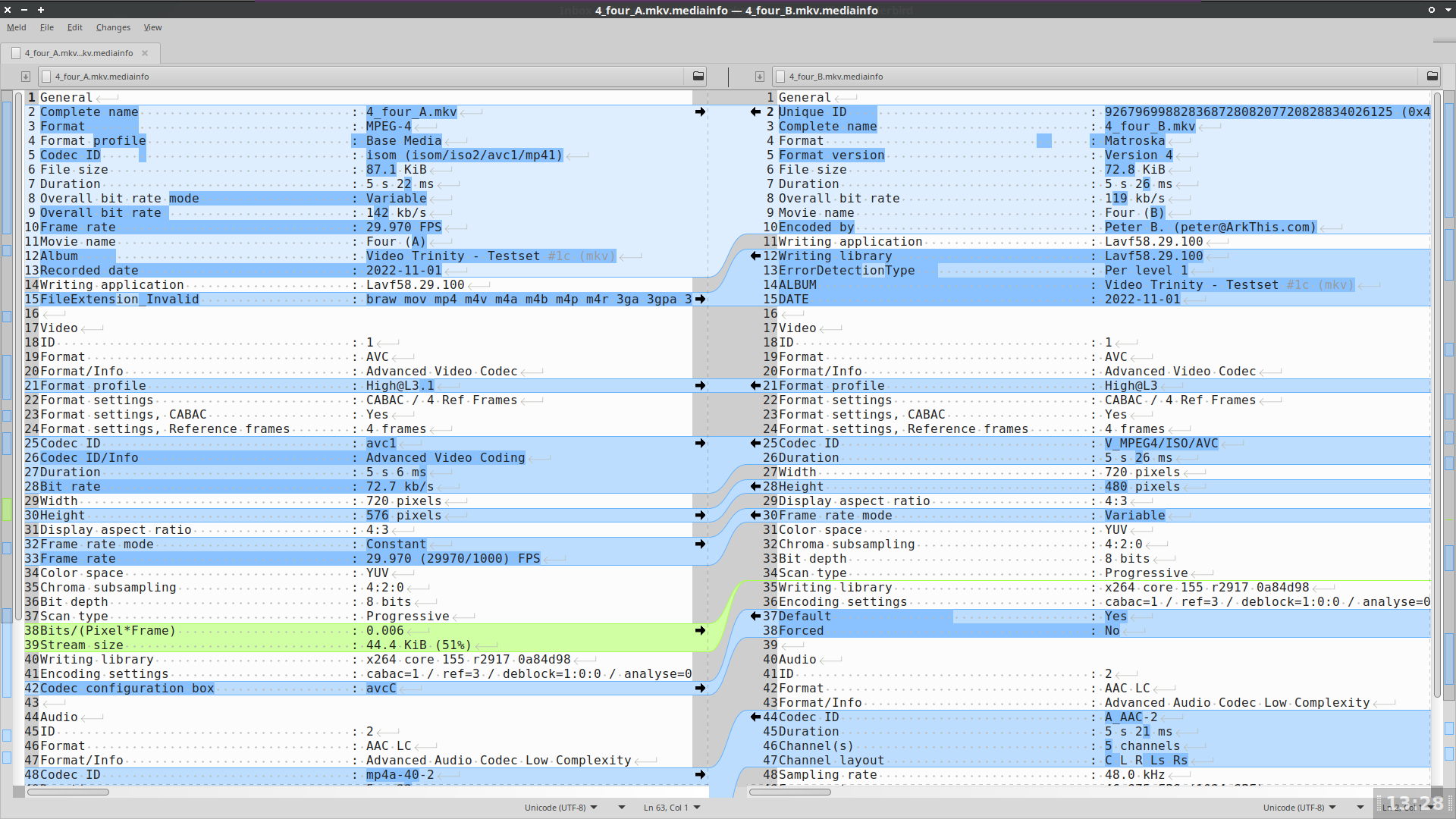Open the Changes menu
The height and width of the screenshot is (819, 1456).
pyautogui.click(x=113, y=27)
